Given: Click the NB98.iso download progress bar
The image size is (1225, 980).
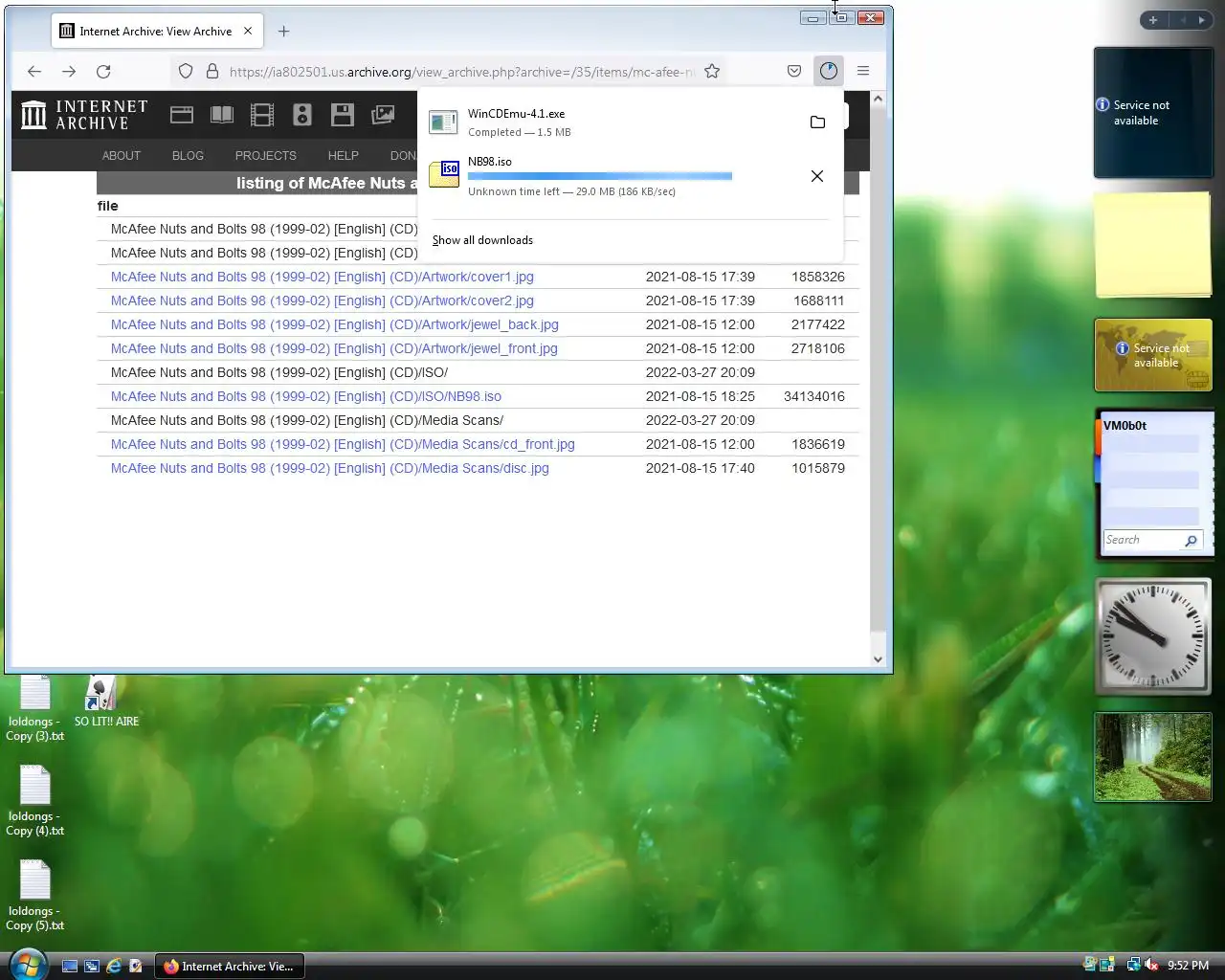Looking at the screenshot, I should pos(600,176).
